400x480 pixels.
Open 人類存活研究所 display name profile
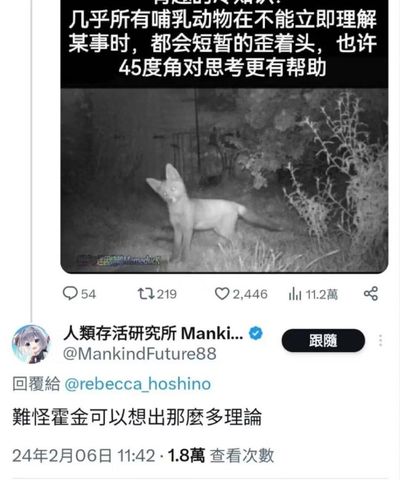click(x=153, y=333)
